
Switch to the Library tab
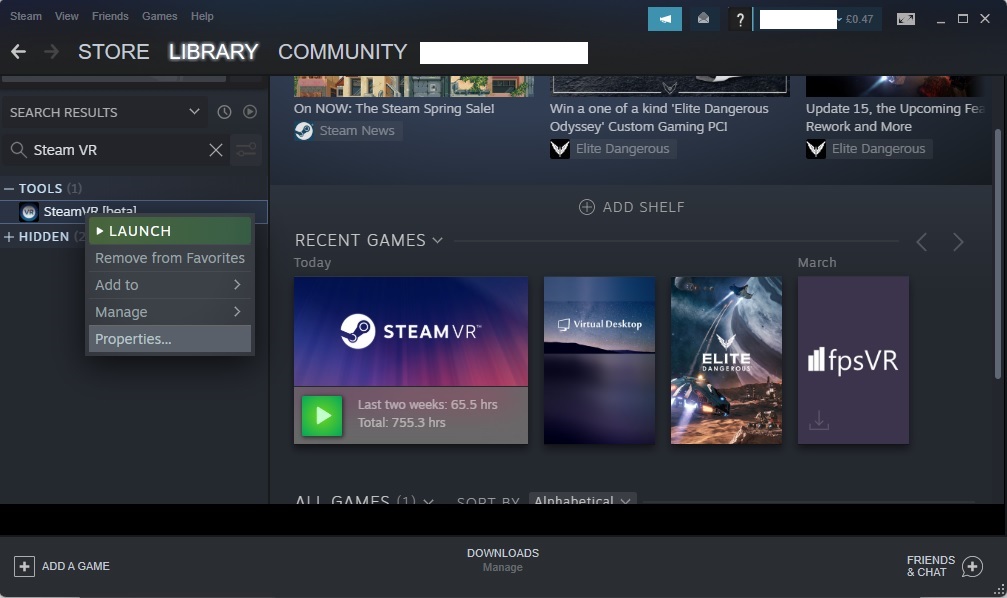click(x=213, y=52)
